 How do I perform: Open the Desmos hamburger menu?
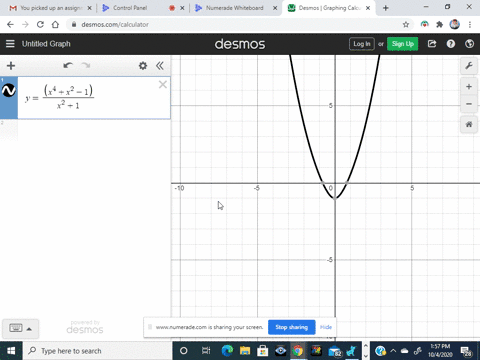(x=10, y=44)
